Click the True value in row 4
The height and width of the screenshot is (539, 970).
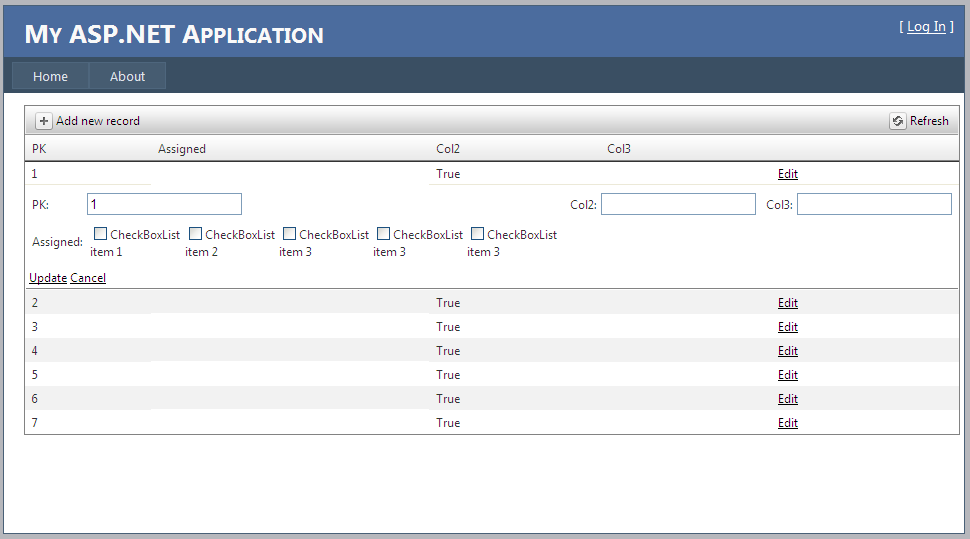tap(448, 351)
